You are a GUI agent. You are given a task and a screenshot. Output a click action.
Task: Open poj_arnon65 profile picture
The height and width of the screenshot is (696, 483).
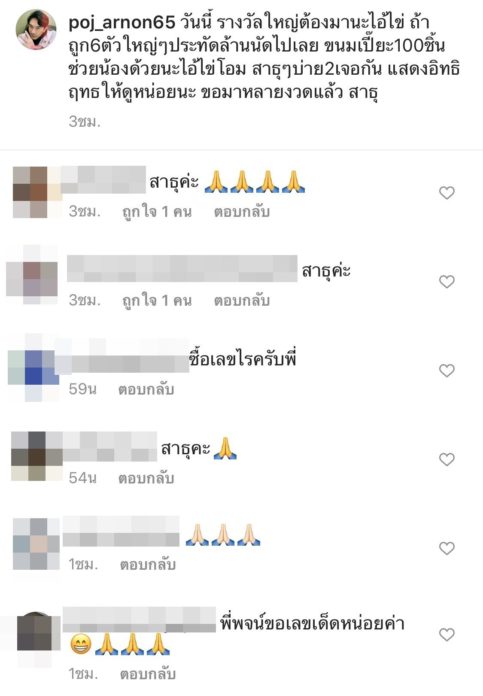[36, 29]
